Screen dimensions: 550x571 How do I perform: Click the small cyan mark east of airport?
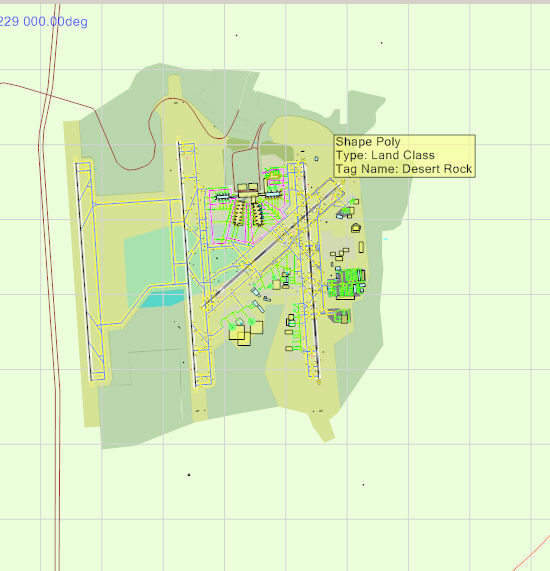click(x=386, y=239)
